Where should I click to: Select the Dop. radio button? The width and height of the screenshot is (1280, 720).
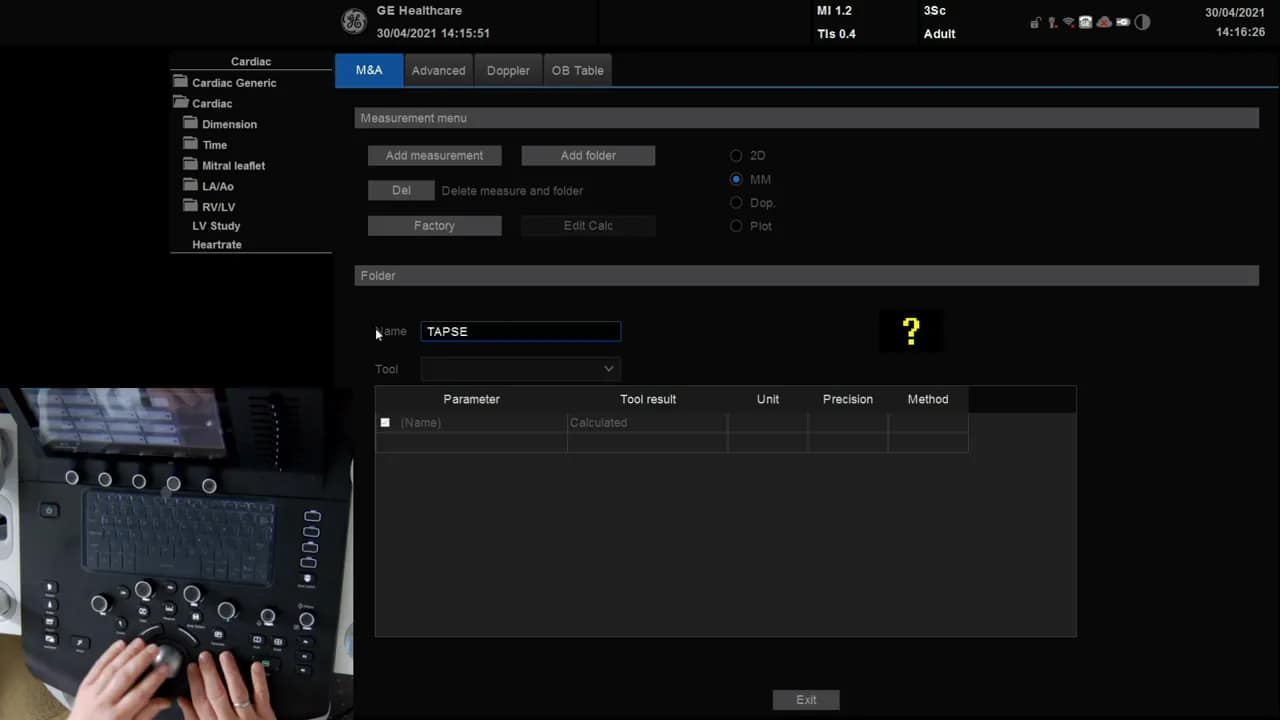tap(736, 203)
